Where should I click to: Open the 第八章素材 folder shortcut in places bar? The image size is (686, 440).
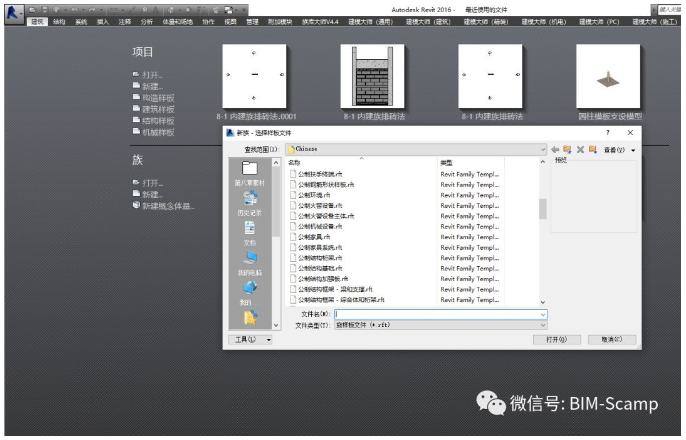tap(250, 174)
